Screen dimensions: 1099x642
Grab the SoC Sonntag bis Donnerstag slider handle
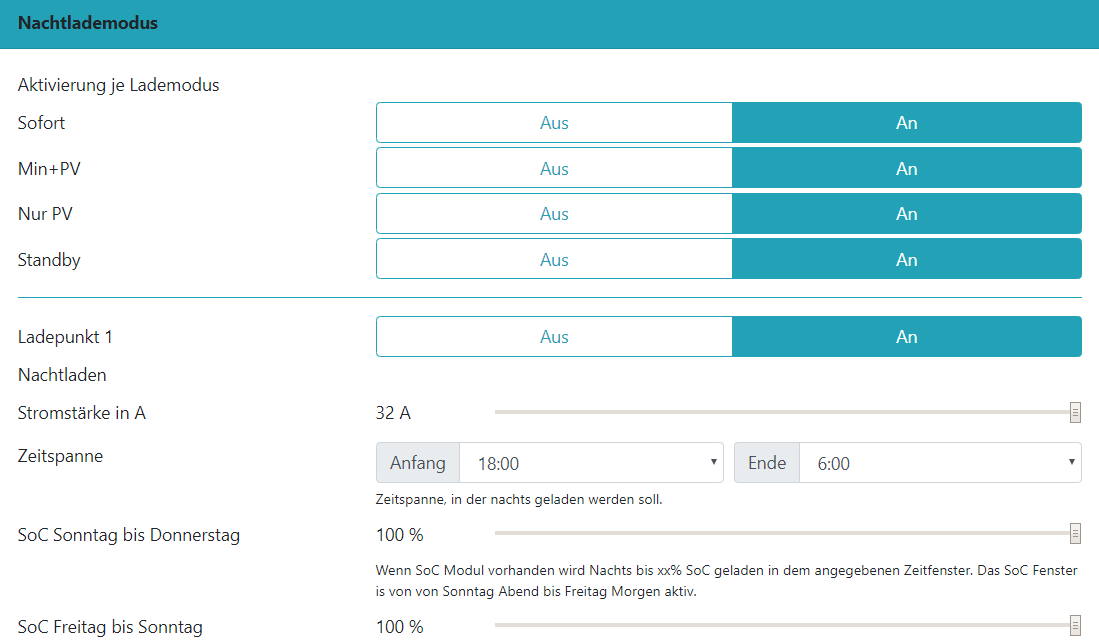(x=1075, y=534)
